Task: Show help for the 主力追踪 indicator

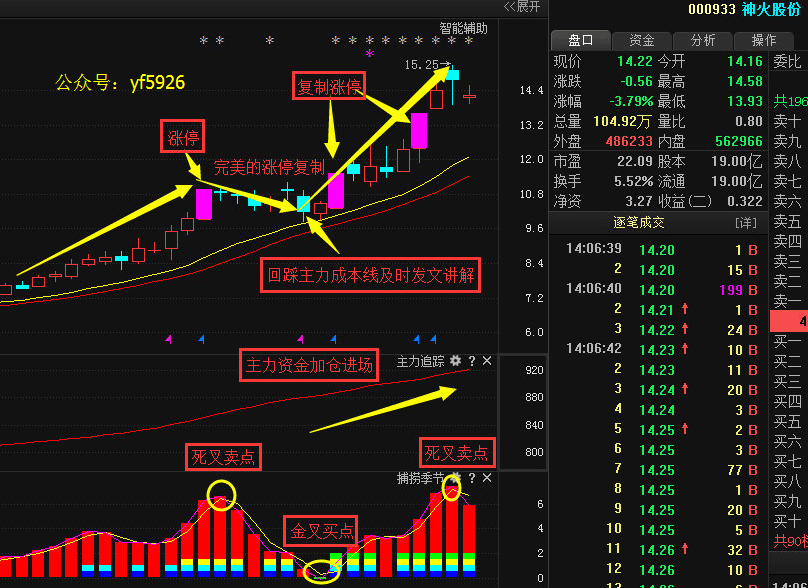Action: click(472, 361)
